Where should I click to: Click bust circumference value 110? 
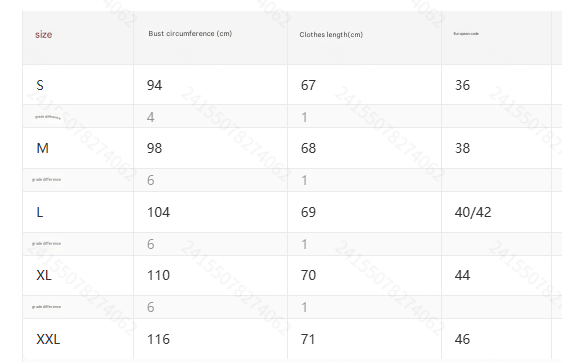point(158,275)
